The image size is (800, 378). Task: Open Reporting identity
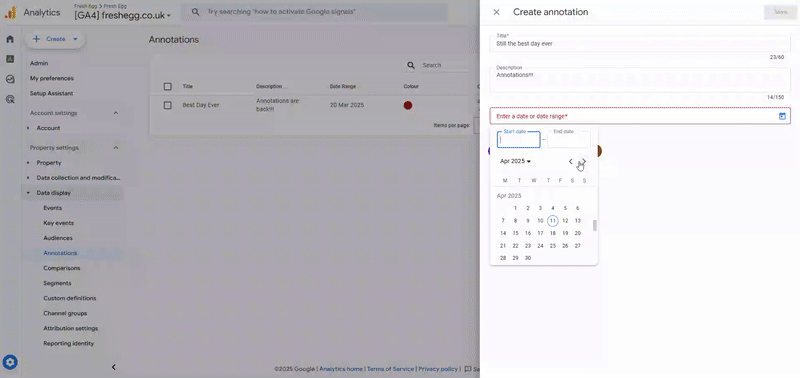point(68,343)
